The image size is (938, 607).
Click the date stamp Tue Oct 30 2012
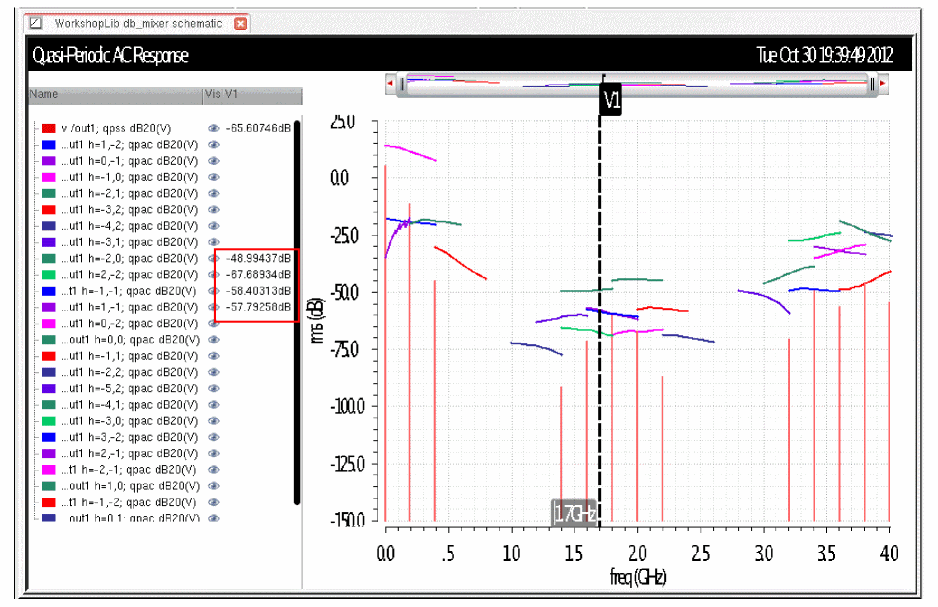[x=825, y=56]
